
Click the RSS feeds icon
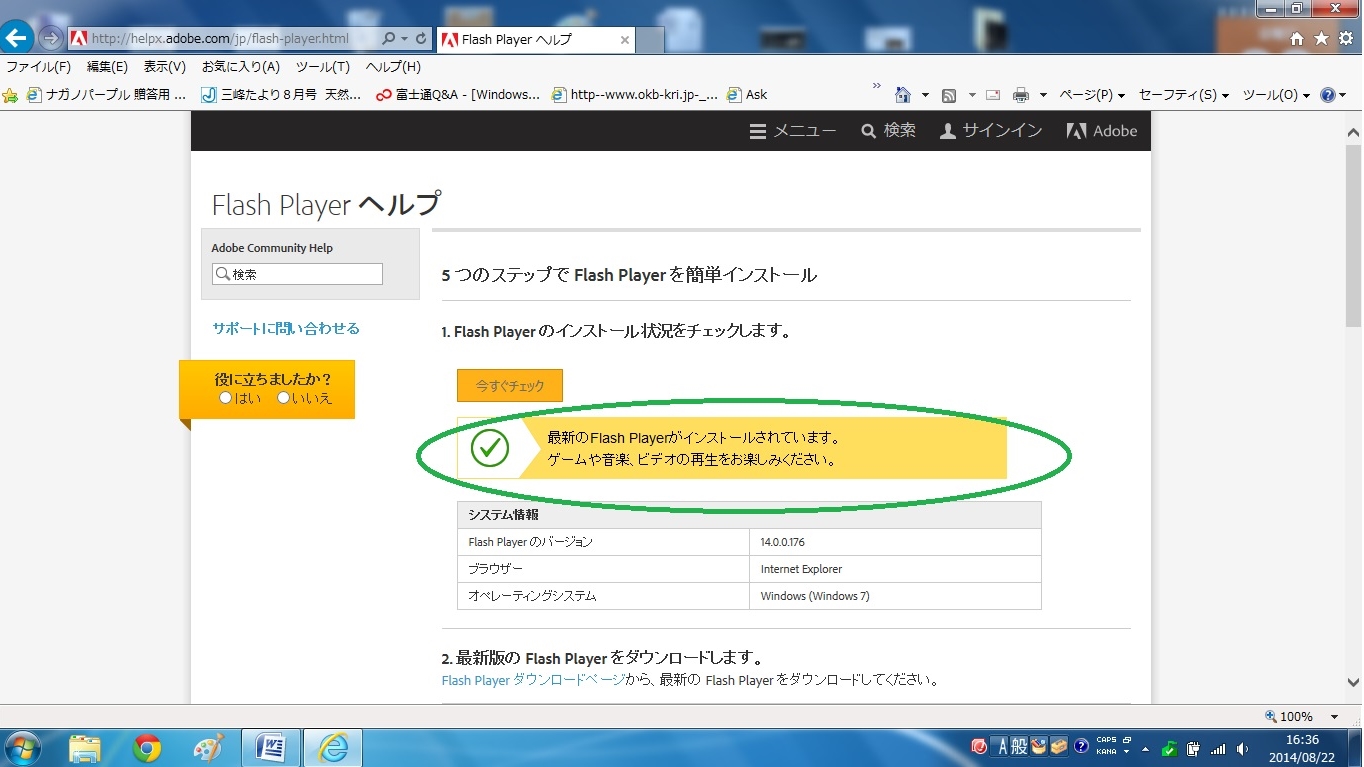949,95
